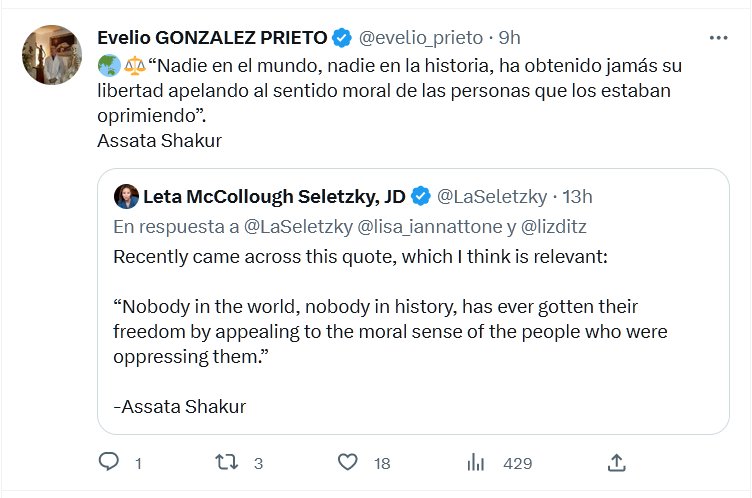Click the @evelio_prieto handle
The height and width of the screenshot is (498, 752).
(420, 38)
